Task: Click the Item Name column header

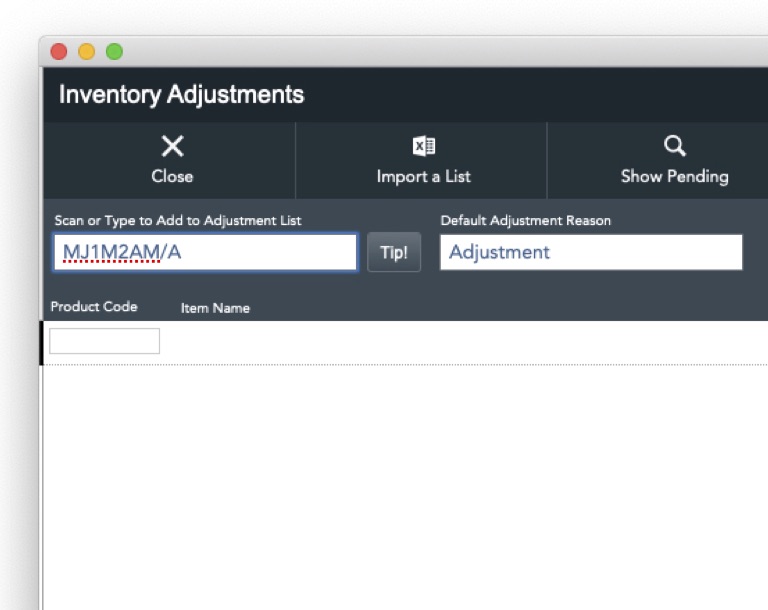Action: (x=215, y=308)
